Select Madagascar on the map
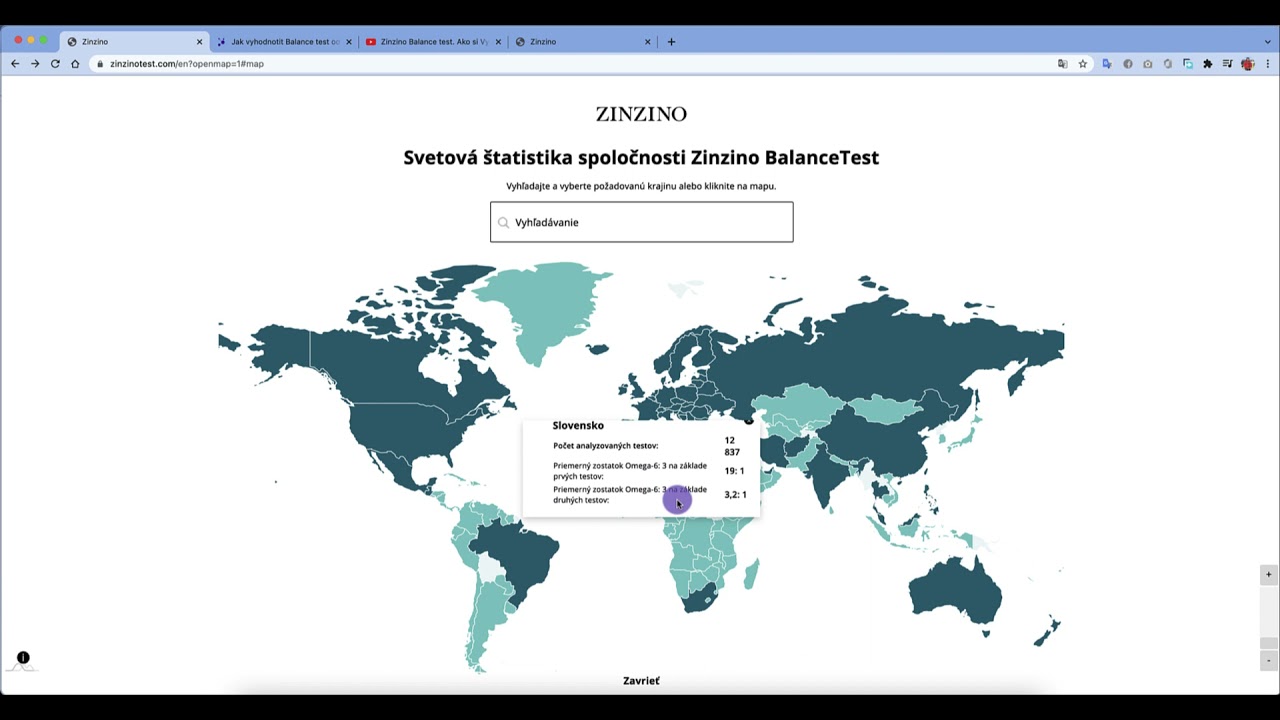Image resolution: width=1280 pixels, height=720 pixels. tap(750, 573)
